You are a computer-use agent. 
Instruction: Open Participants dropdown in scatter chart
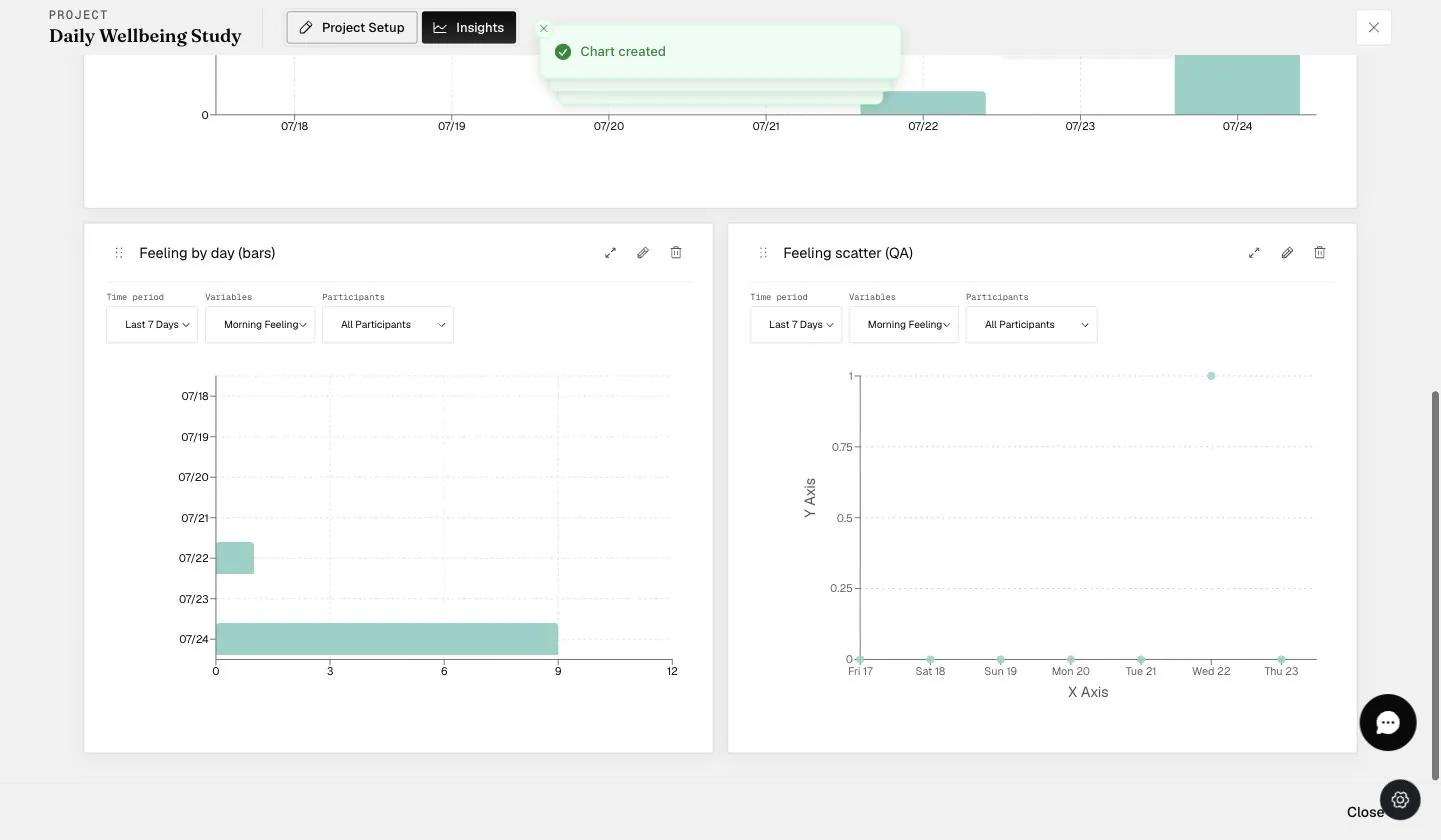[x=1032, y=325]
